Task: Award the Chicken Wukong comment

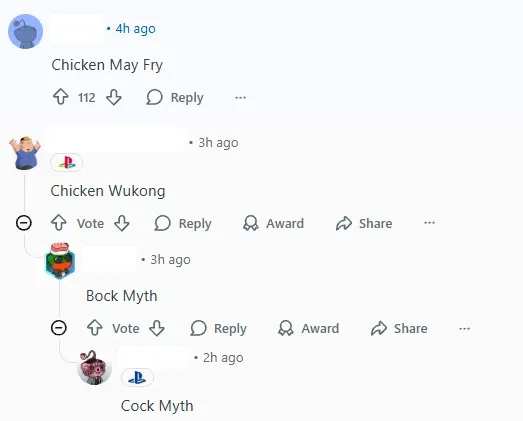Action: 274,223
